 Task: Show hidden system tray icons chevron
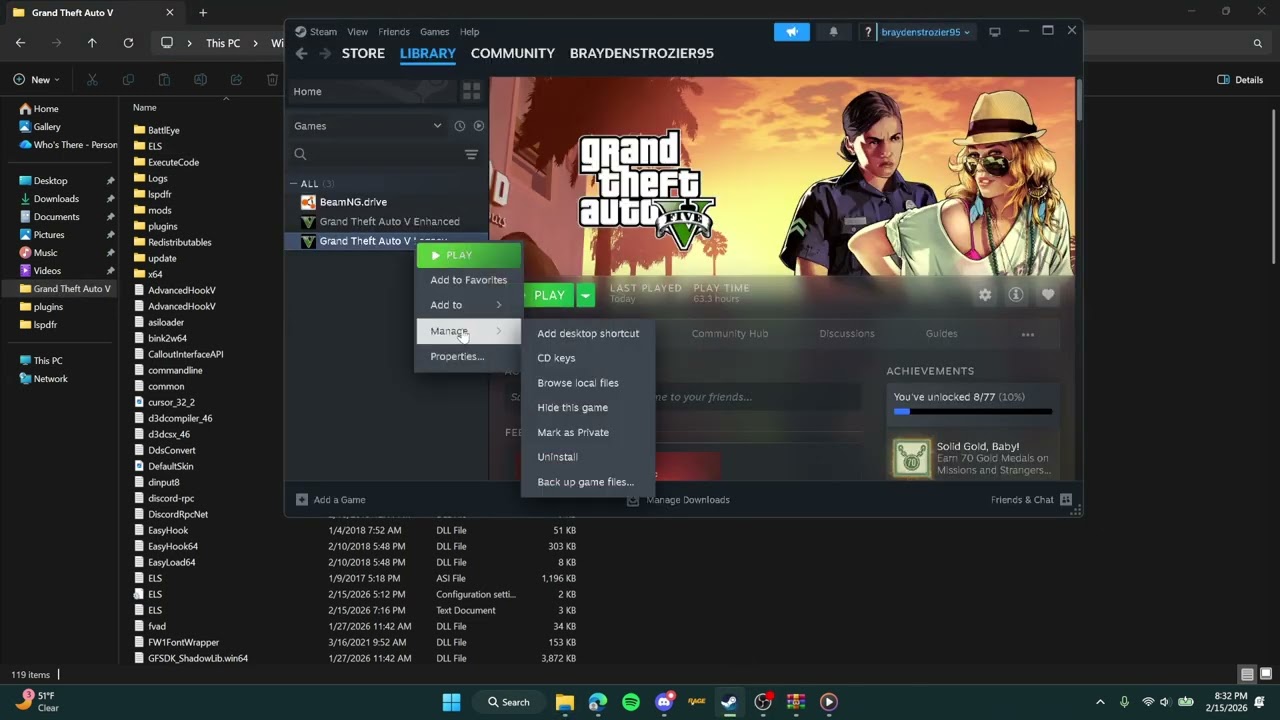[x=1100, y=702]
